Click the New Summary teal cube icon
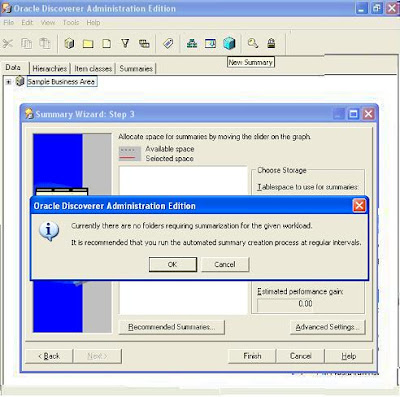Image resolution: width=400 pixels, height=397 pixels. click(229, 43)
